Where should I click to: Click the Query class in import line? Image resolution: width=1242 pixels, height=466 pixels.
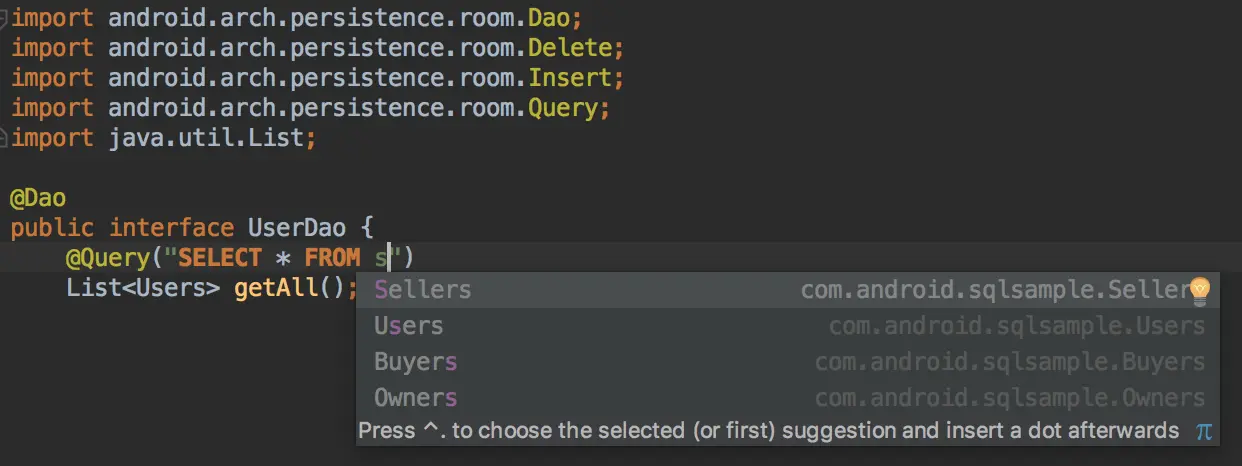pyautogui.click(x=568, y=108)
